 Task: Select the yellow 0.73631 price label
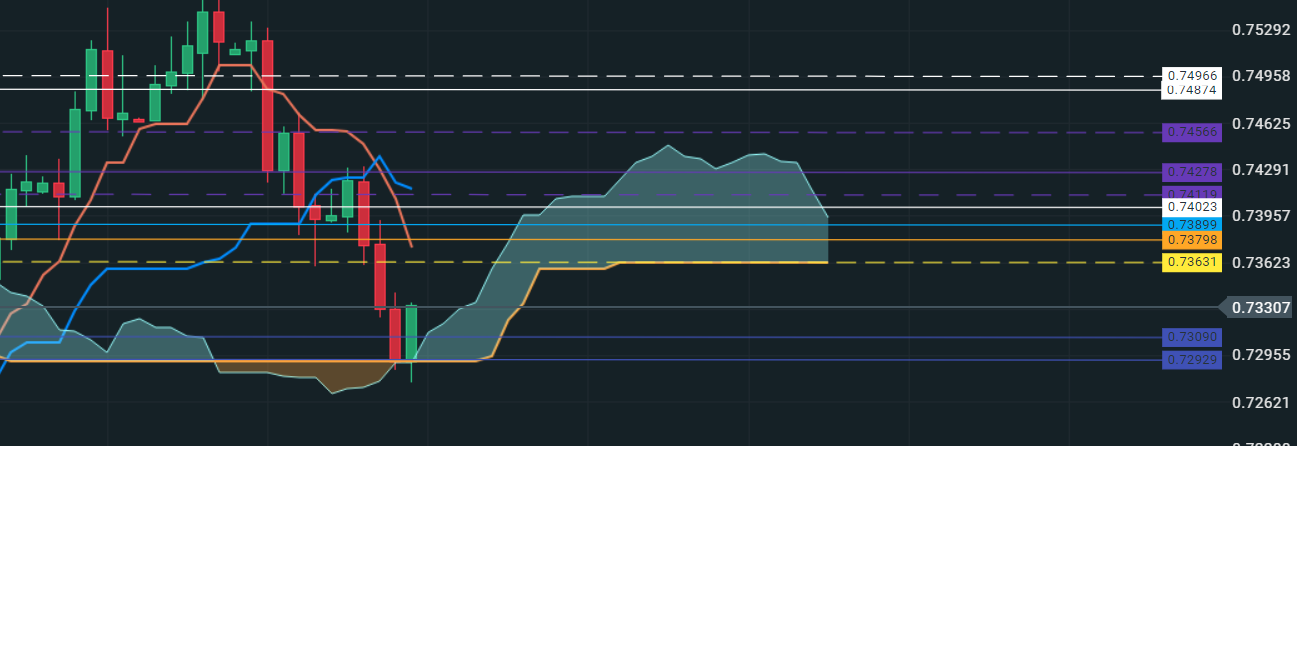(1192, 262)
